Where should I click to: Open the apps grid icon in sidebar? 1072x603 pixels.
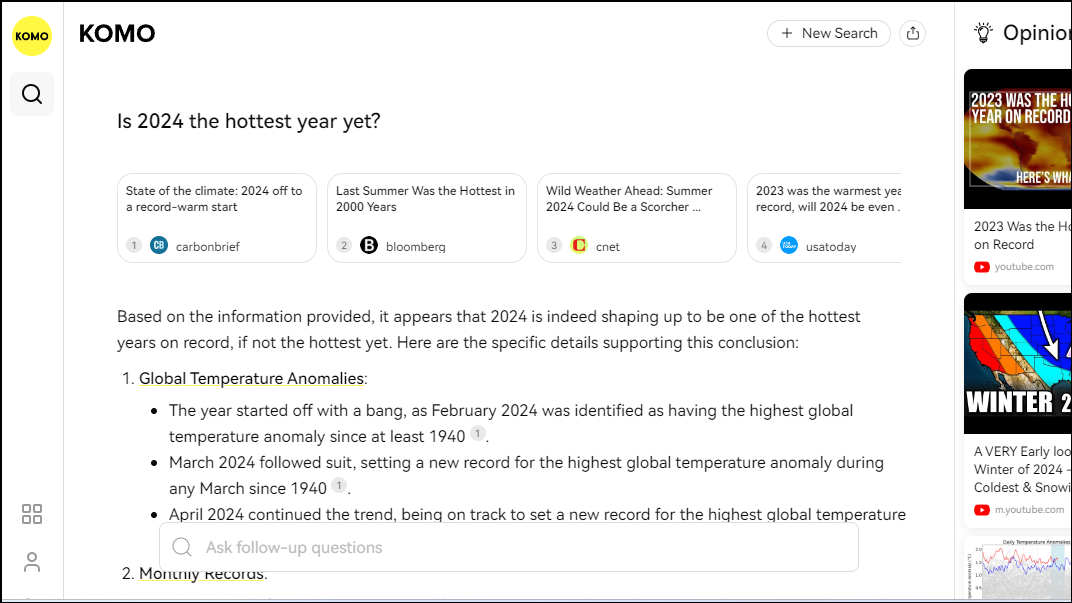coord(32,514)
